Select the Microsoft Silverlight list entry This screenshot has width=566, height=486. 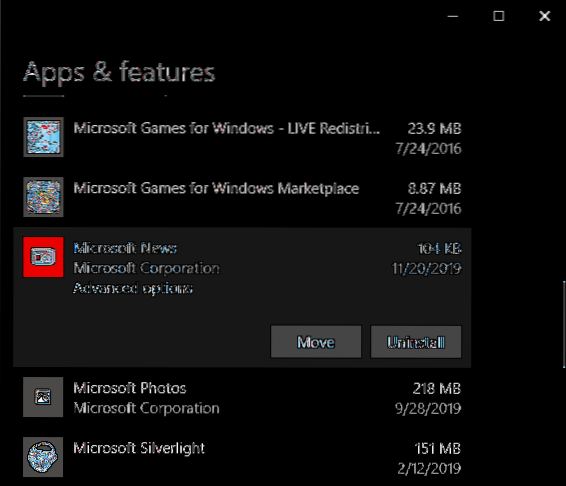(x=242, y=457)
